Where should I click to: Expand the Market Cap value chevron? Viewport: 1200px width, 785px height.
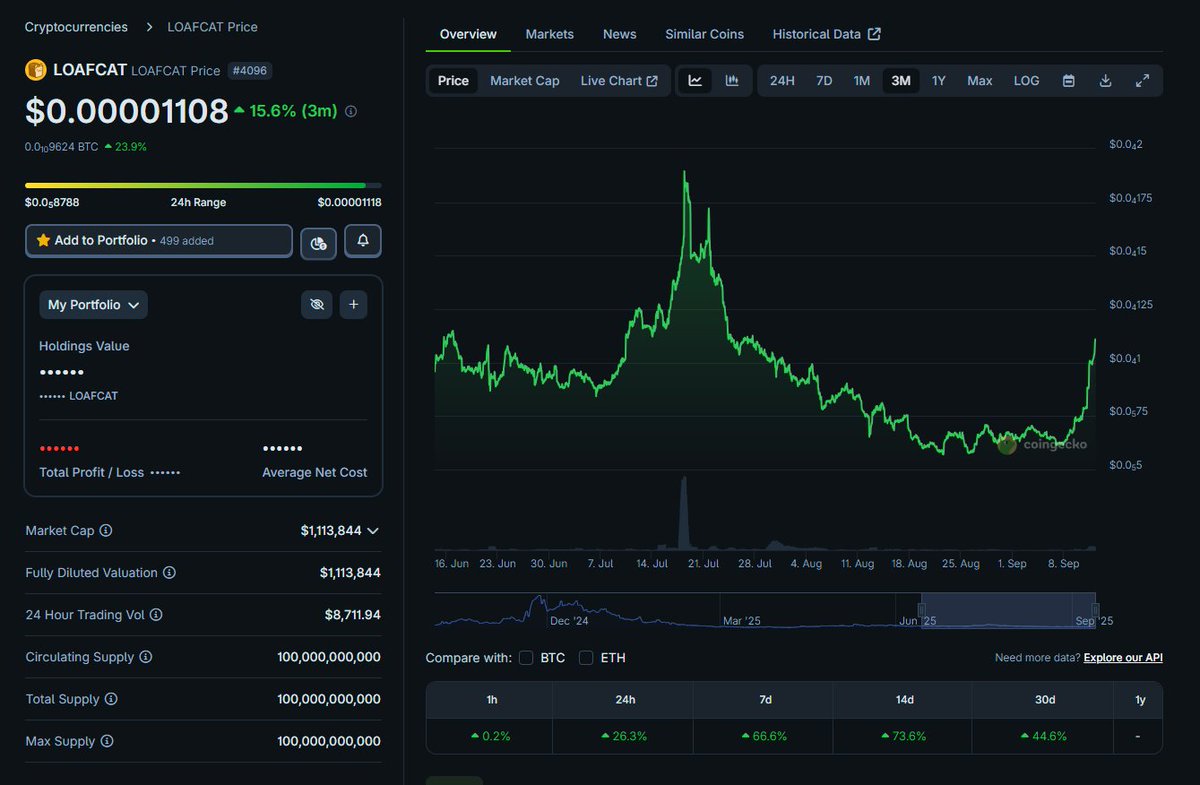(373, 531)
